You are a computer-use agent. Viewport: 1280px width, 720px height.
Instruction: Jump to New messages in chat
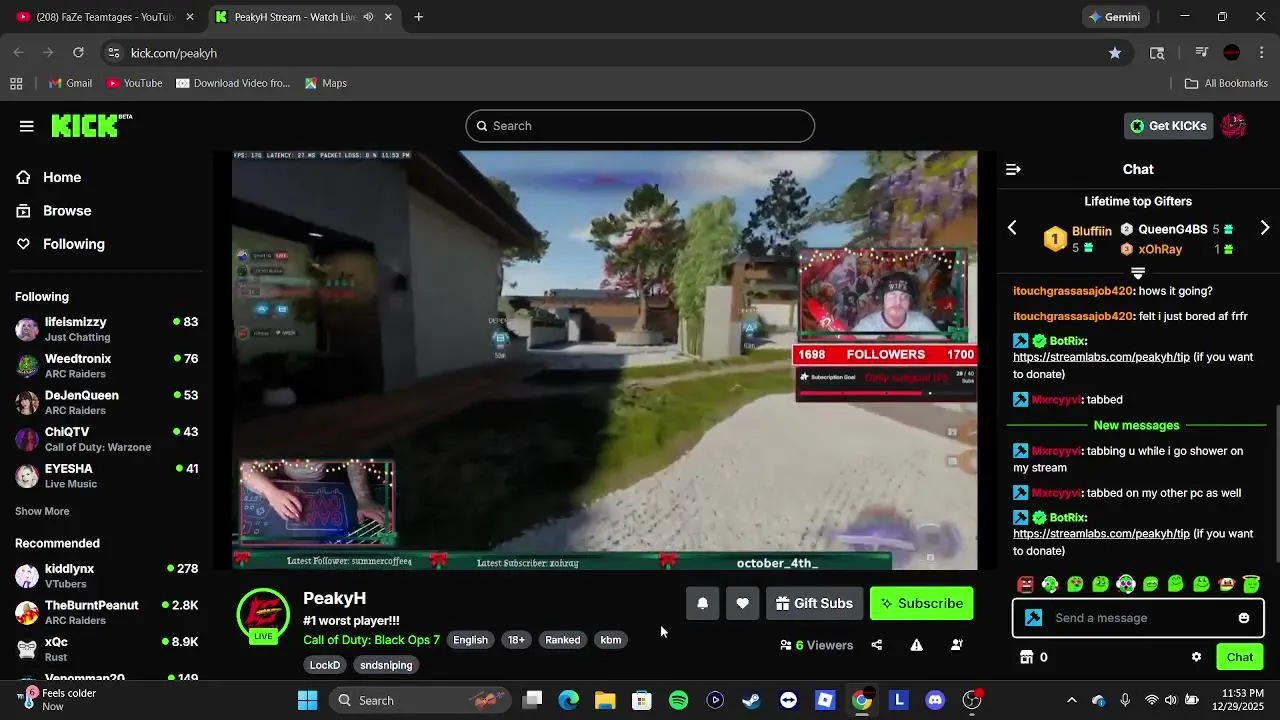pos(1136,426)
